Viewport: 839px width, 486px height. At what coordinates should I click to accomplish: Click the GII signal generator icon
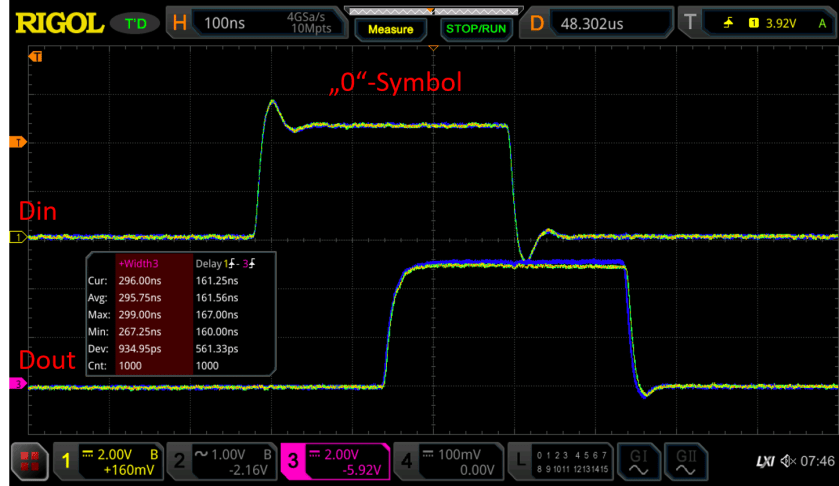(x=686, y=461)
